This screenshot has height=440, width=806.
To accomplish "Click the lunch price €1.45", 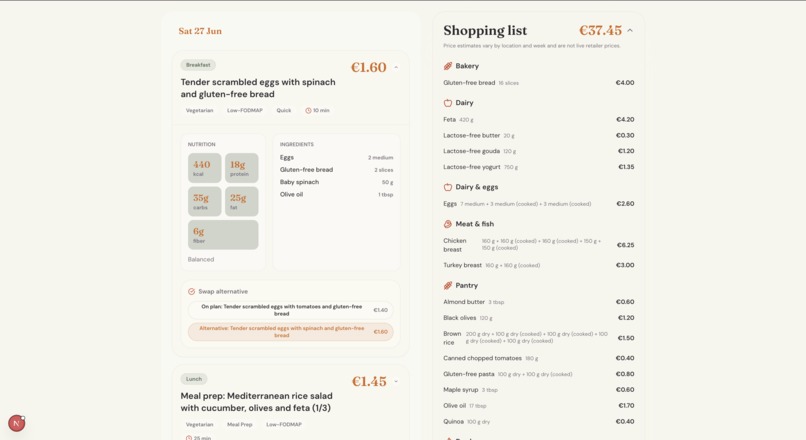I will [x=369, y=381].
